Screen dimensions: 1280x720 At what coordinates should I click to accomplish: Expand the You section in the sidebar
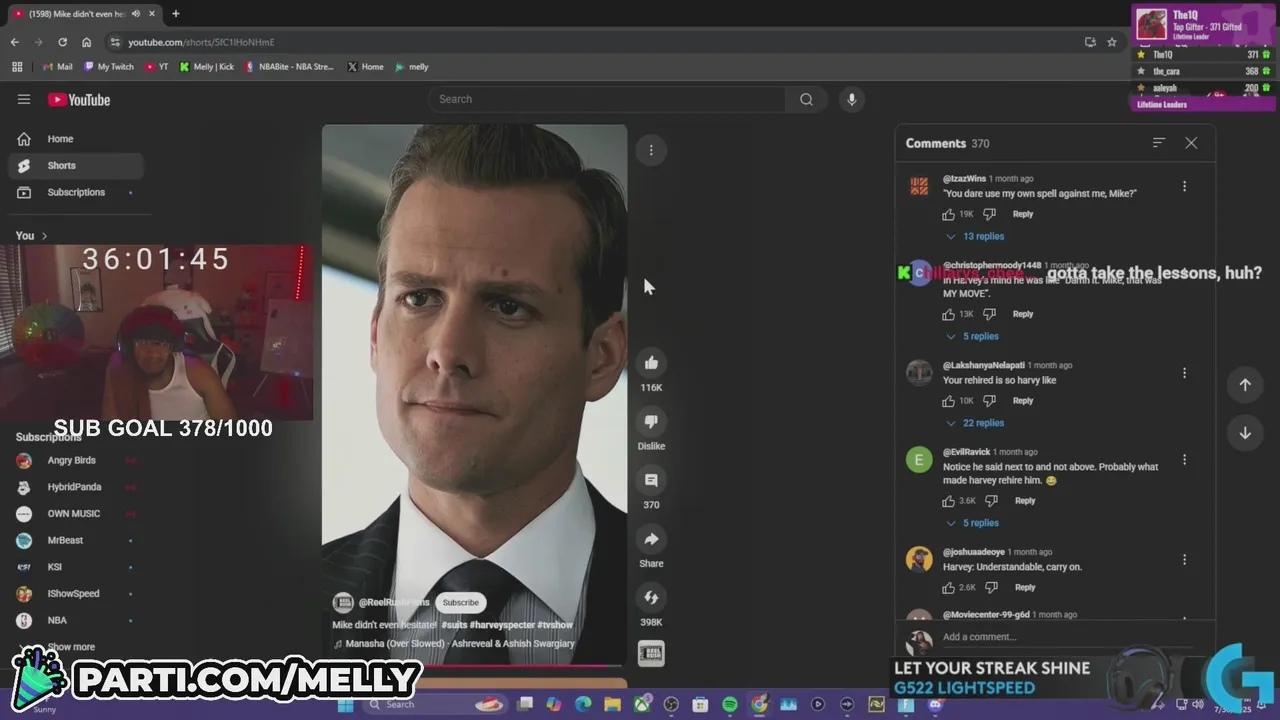tap(31, 236)
